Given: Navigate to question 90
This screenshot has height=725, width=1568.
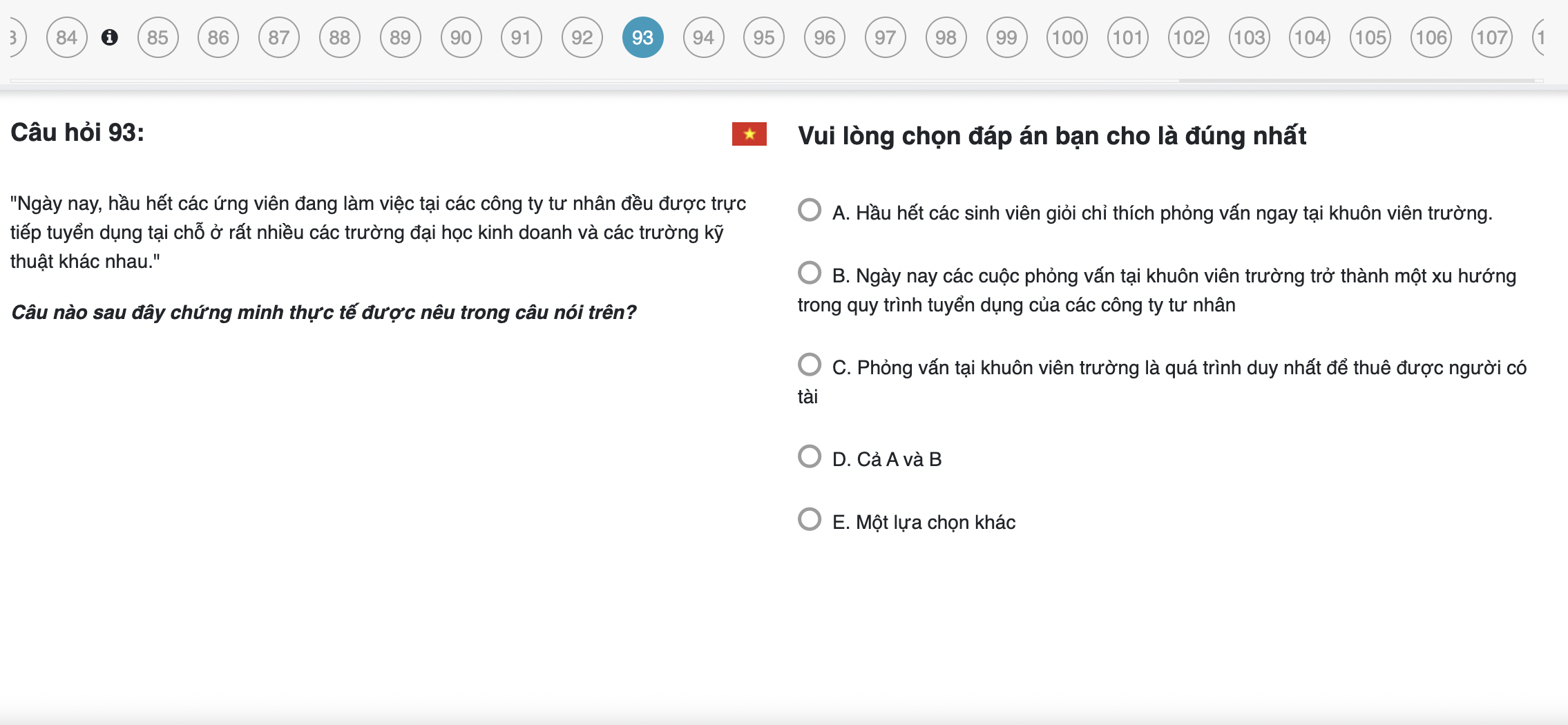Looking at the screenshot, I should [461, 37].
